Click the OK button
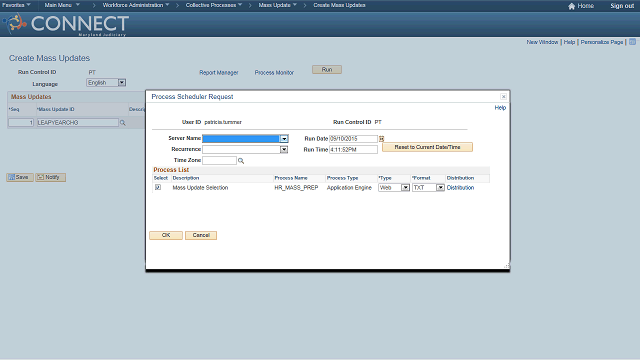Viewport: 640px width, 360px height. click(166, 236)
